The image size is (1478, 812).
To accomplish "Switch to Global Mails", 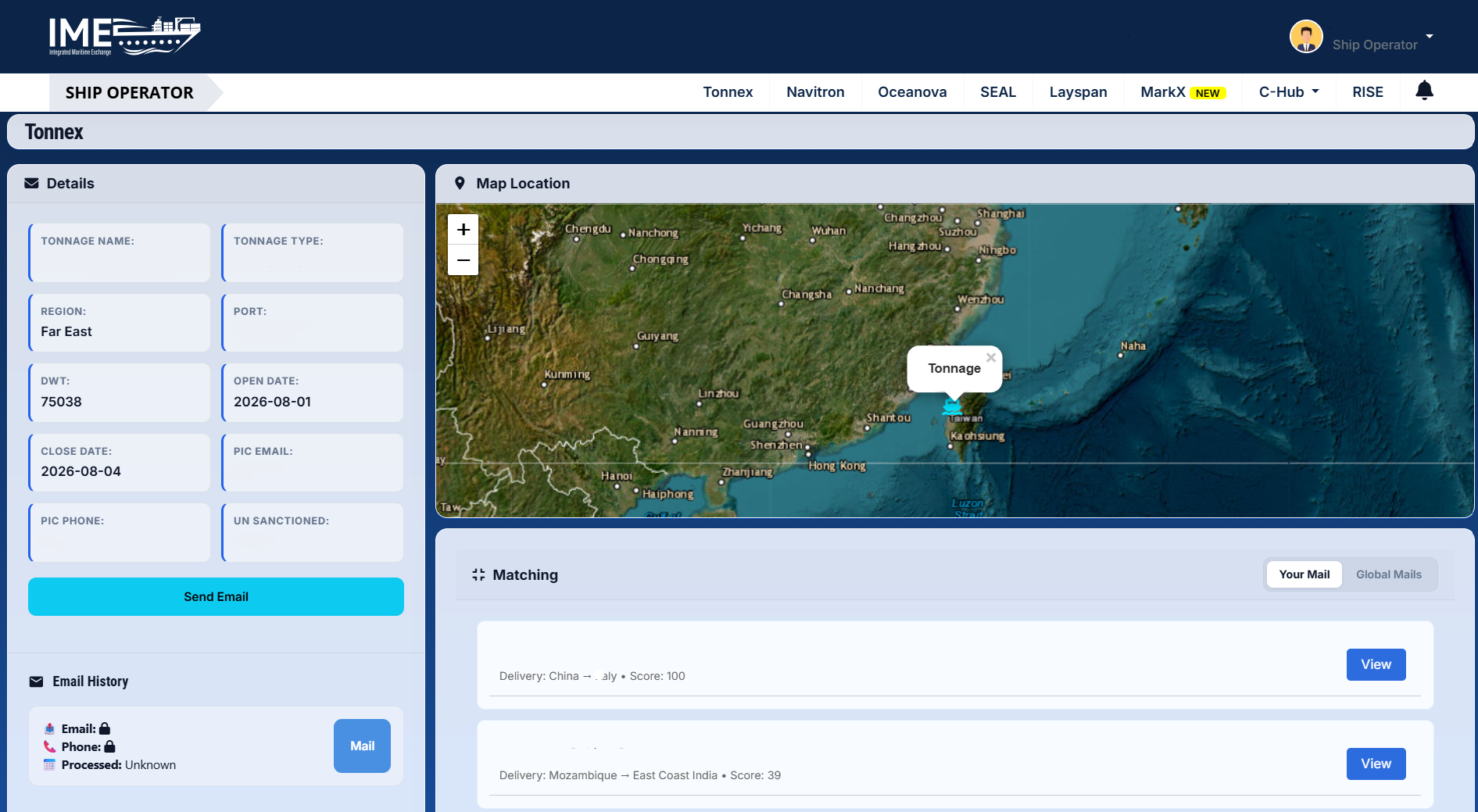I will [x=1389, y=574].
